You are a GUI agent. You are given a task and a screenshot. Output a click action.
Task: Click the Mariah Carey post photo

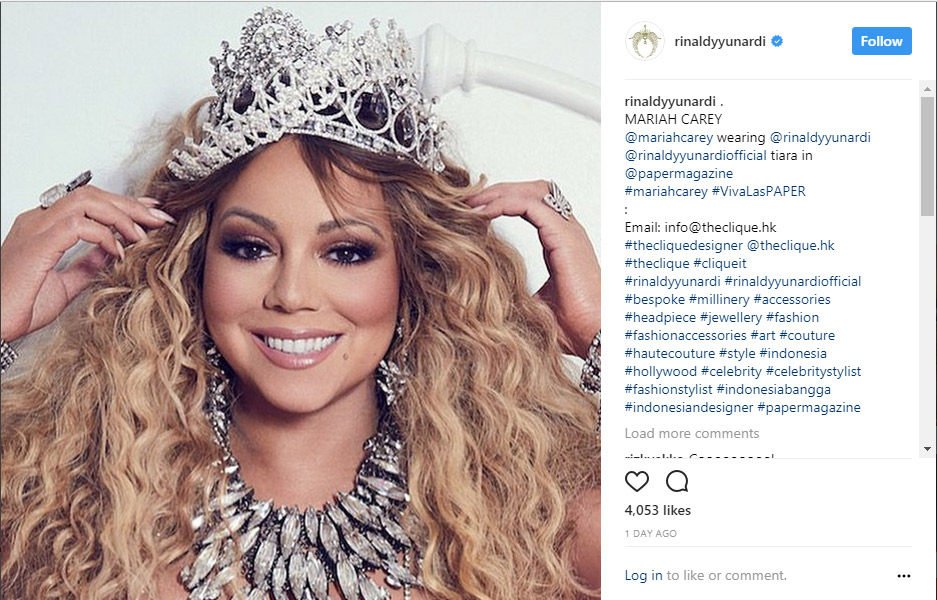point(301,300)
